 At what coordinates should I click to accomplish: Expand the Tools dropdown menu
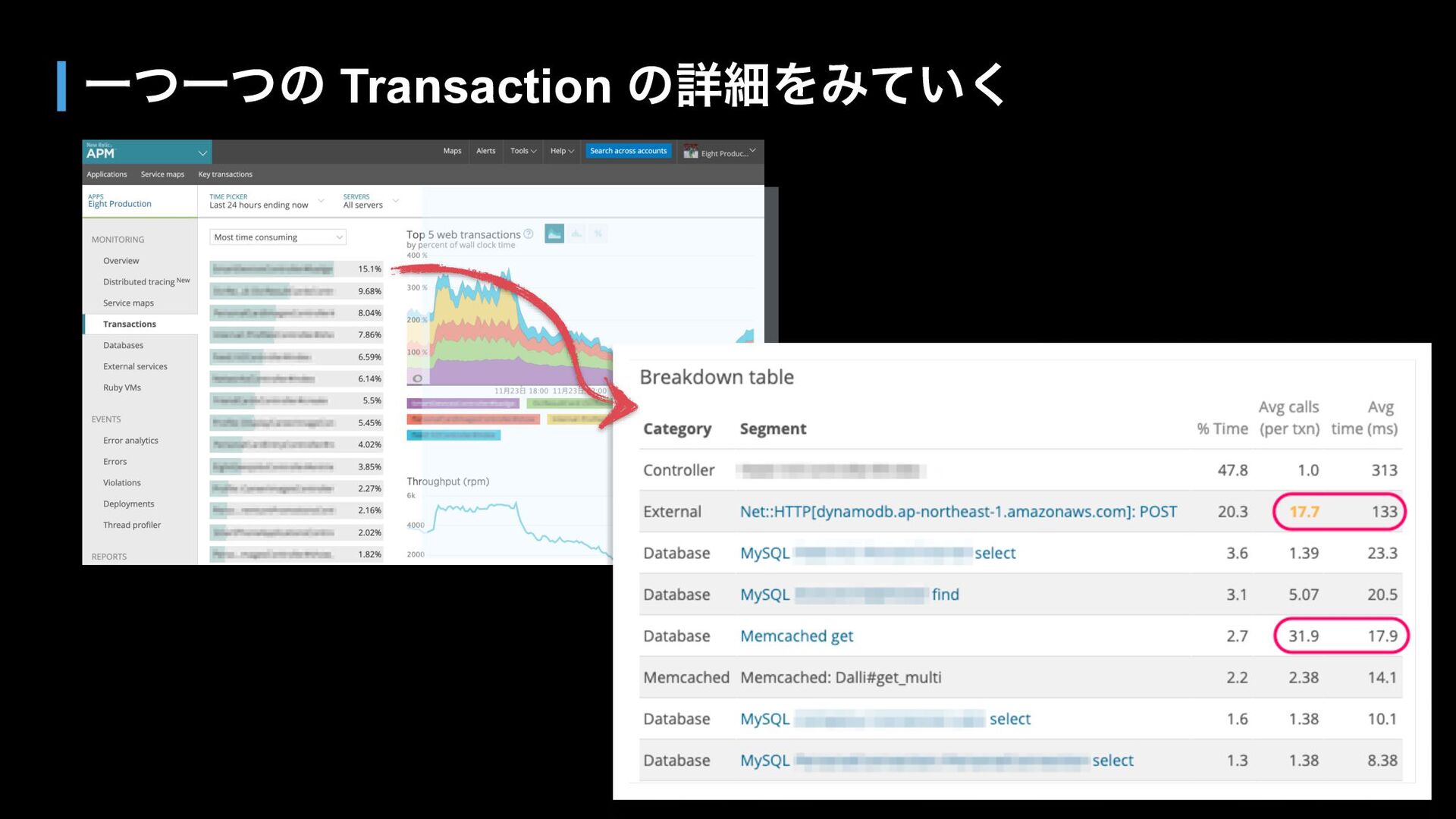pyautogui.click(x=523, y=151)
